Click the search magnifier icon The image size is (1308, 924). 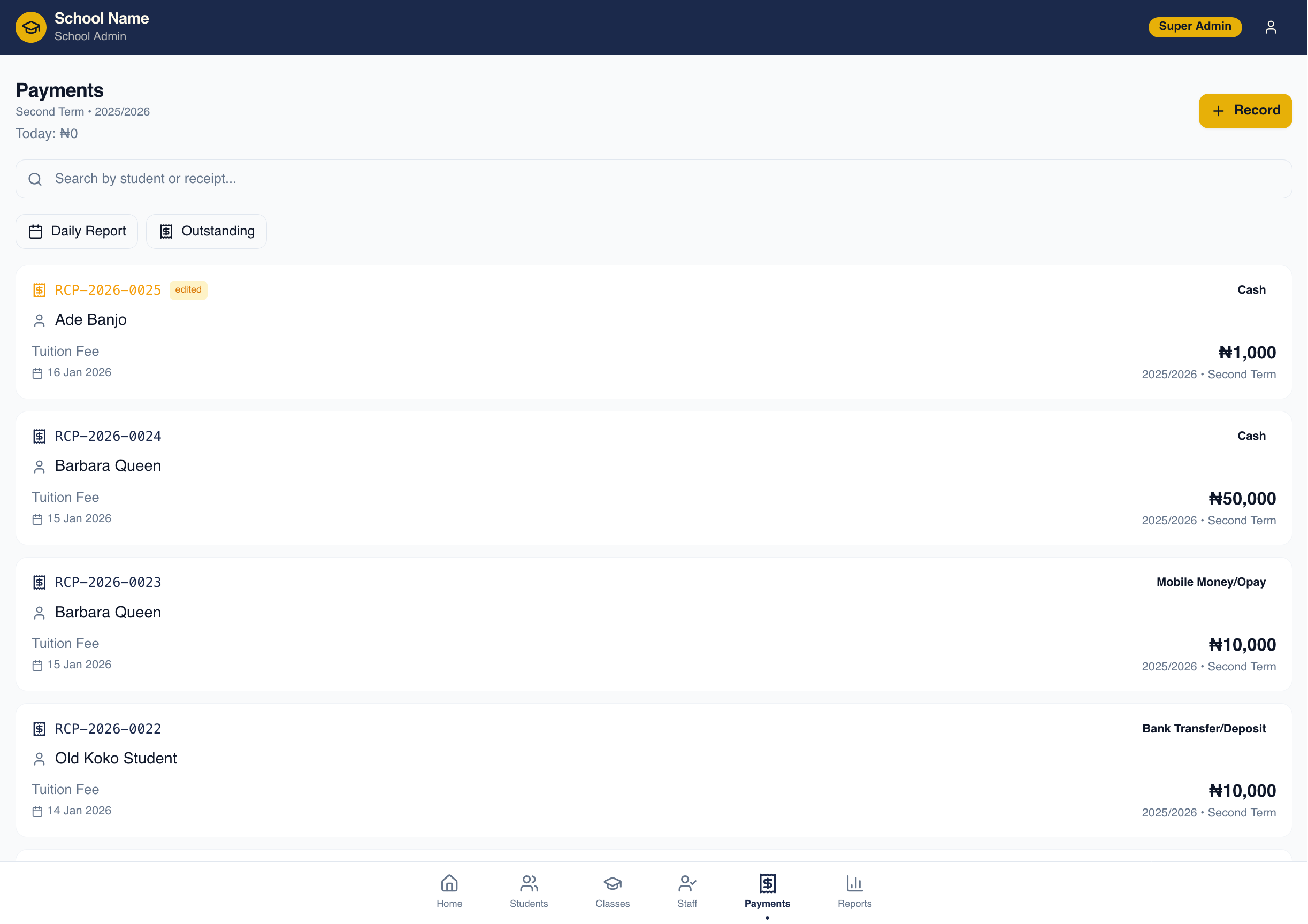point(35,179)
